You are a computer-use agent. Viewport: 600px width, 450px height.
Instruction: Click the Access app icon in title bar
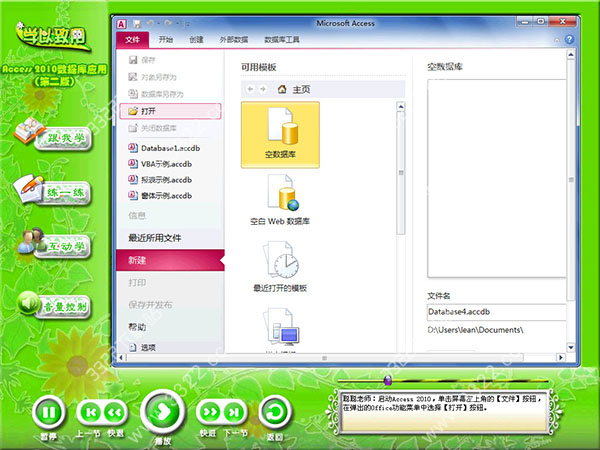point(122,24)
